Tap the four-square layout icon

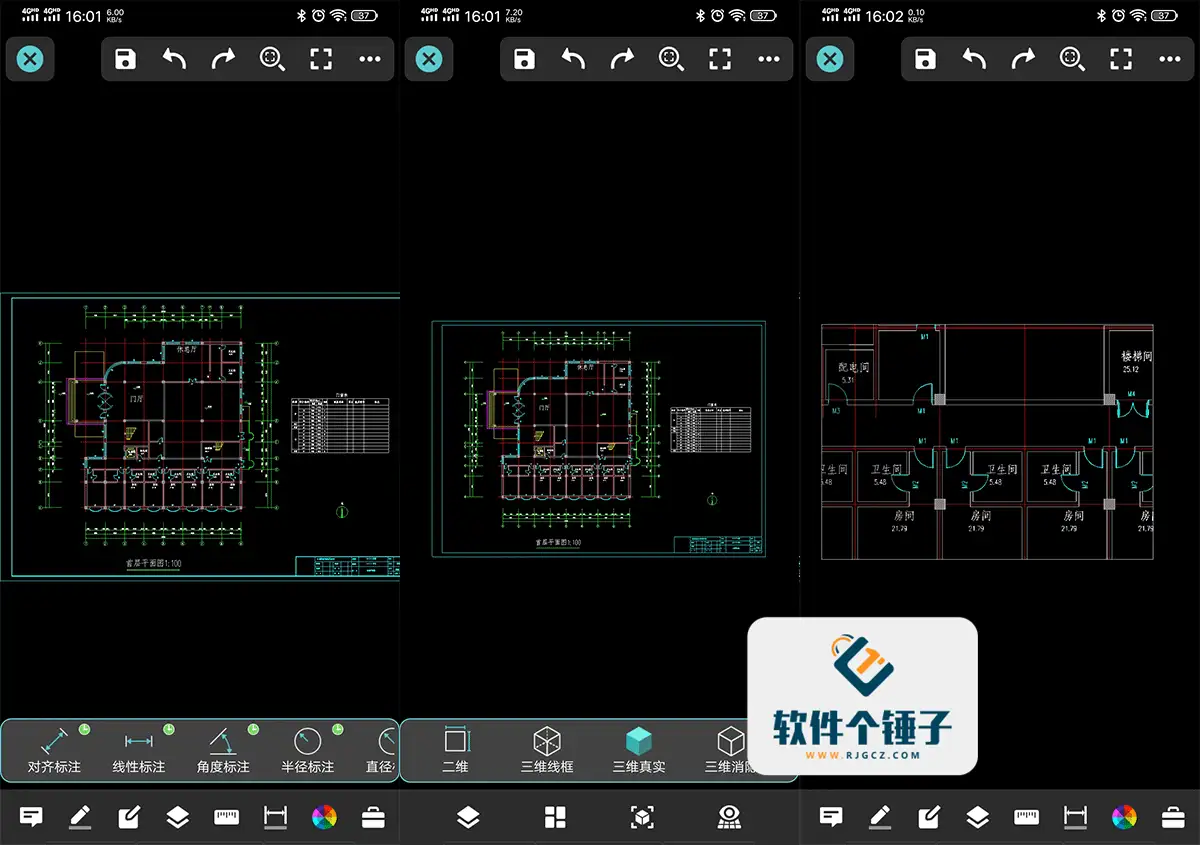[x=555, y=817]
